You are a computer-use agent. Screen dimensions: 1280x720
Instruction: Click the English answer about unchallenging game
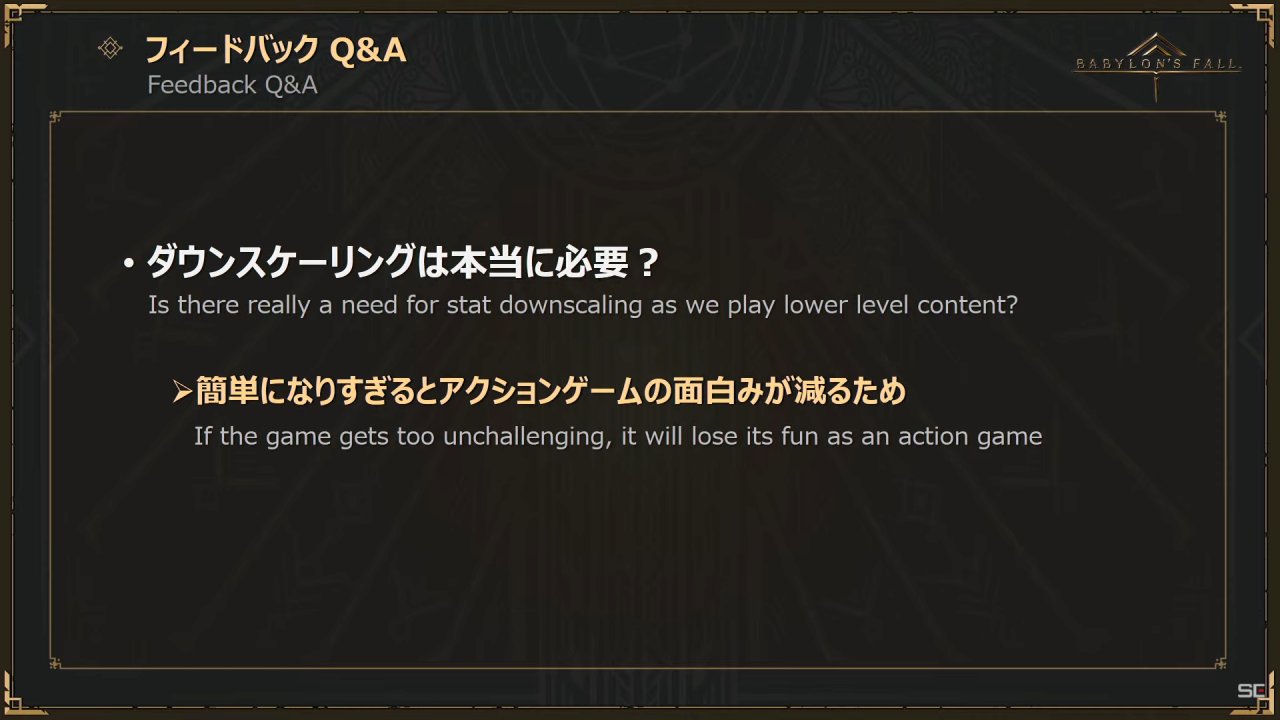618,437
